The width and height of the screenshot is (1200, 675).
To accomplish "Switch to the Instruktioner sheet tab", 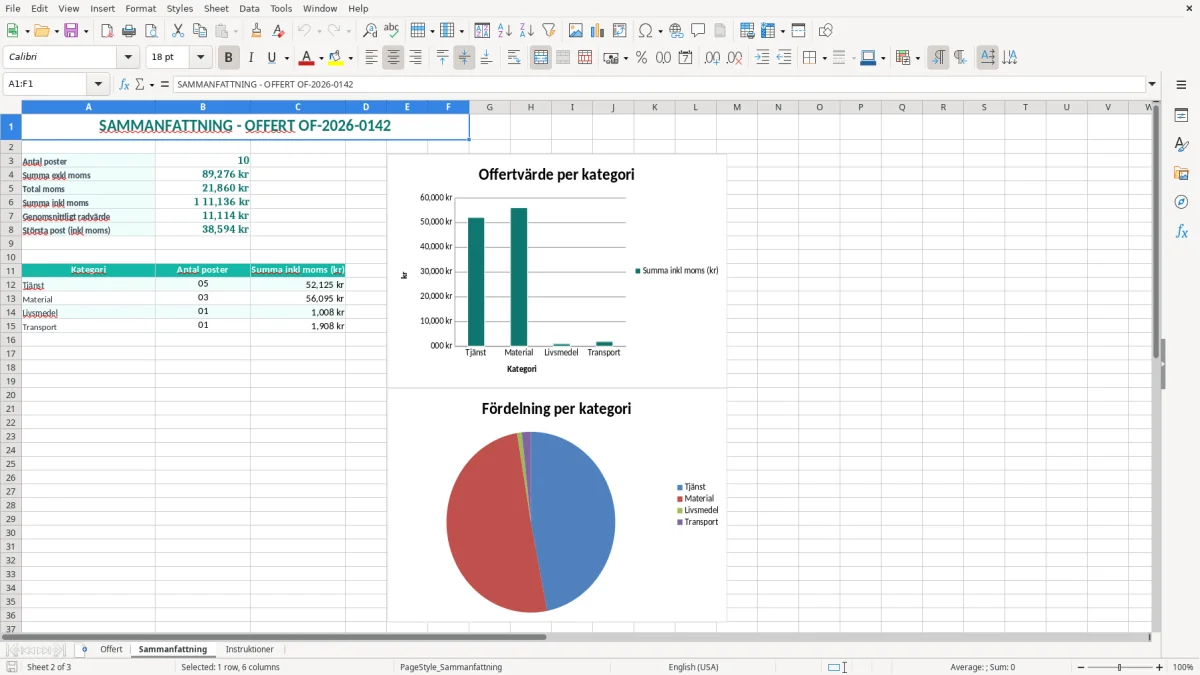I will coord(249,649).
